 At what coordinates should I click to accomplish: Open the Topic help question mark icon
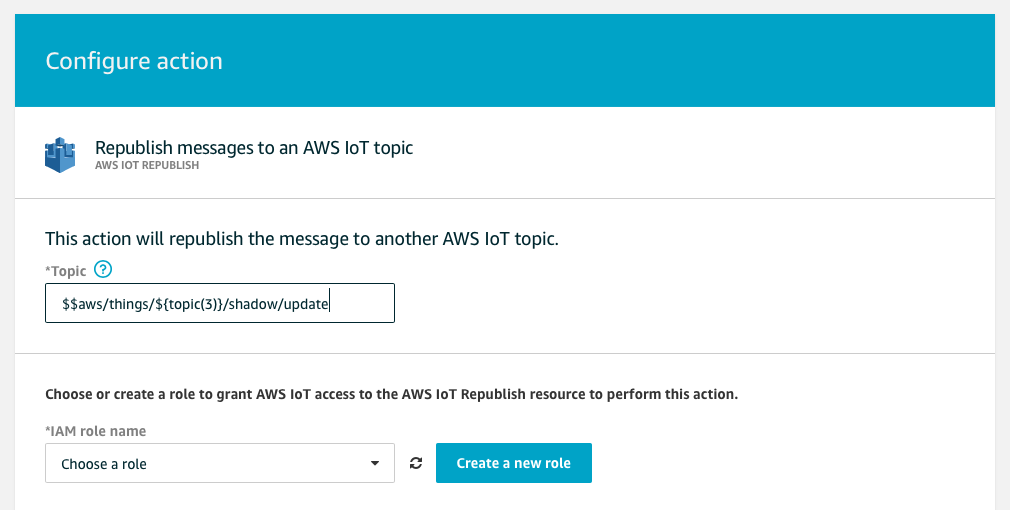[x=102, y=270]
